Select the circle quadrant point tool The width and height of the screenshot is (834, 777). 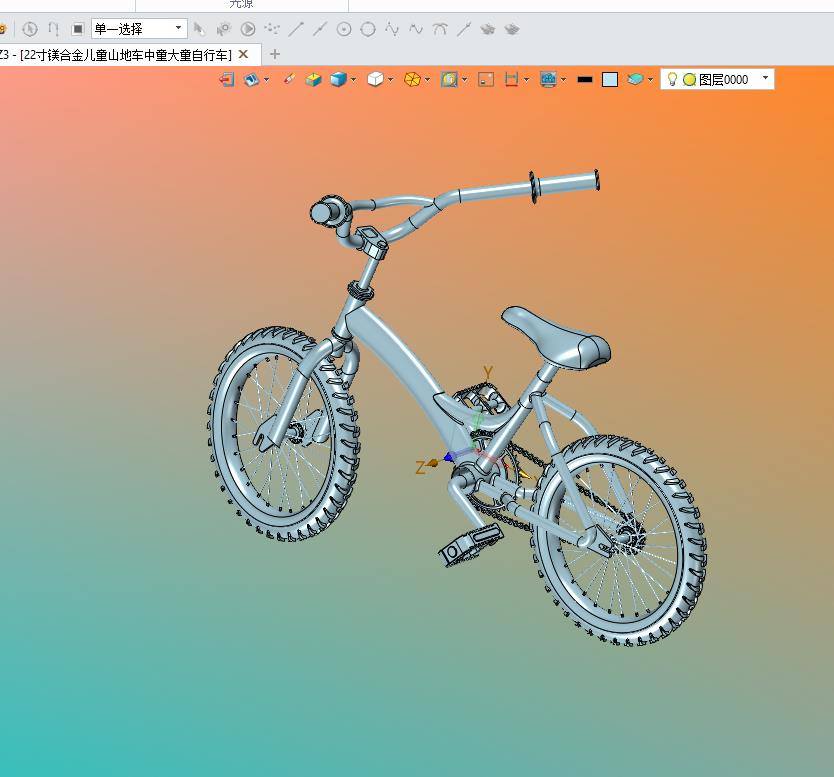pyautogui.click(x=368, y=29)
